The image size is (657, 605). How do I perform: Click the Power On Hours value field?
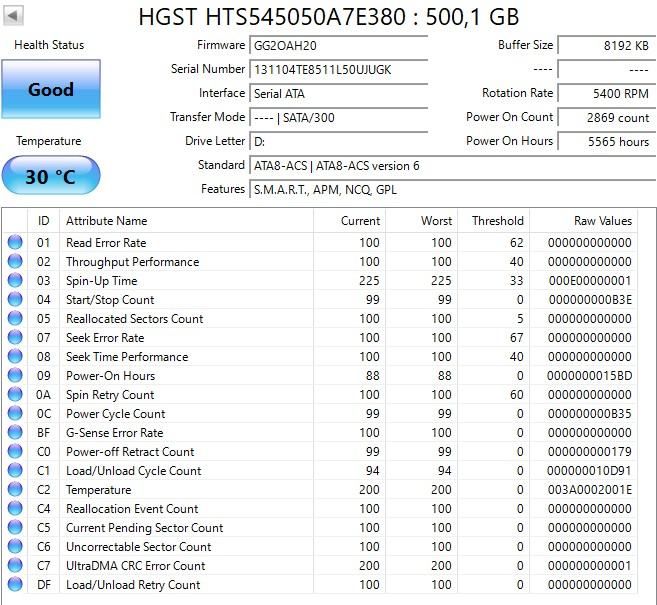[605, 142]
